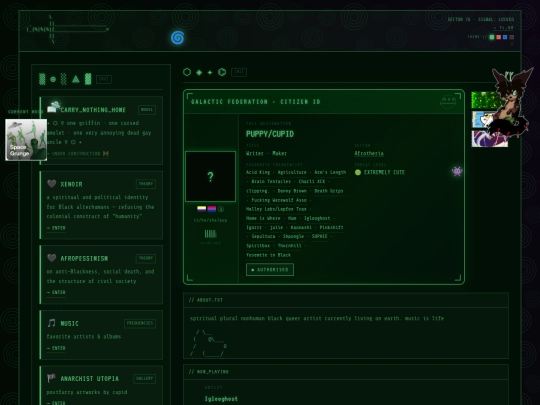Open the Yosemite in Black frequency link

(x=268, y=255)
